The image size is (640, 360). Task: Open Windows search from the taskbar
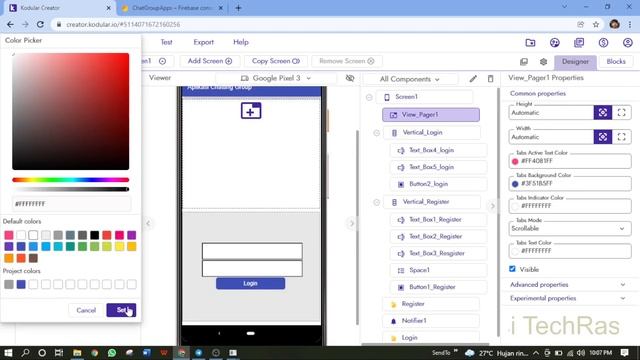point(25,353)
